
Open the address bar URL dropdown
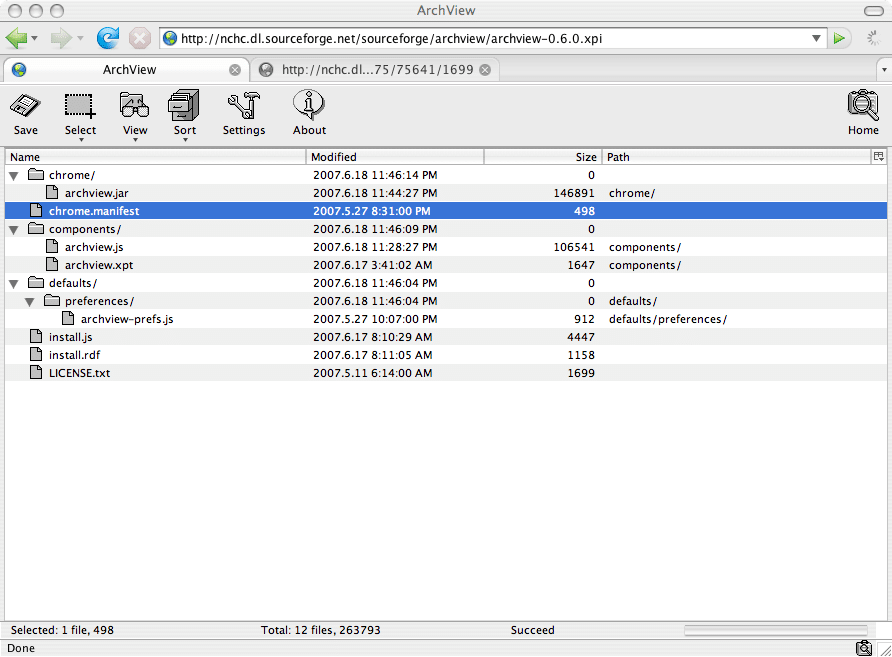(816, 39)
